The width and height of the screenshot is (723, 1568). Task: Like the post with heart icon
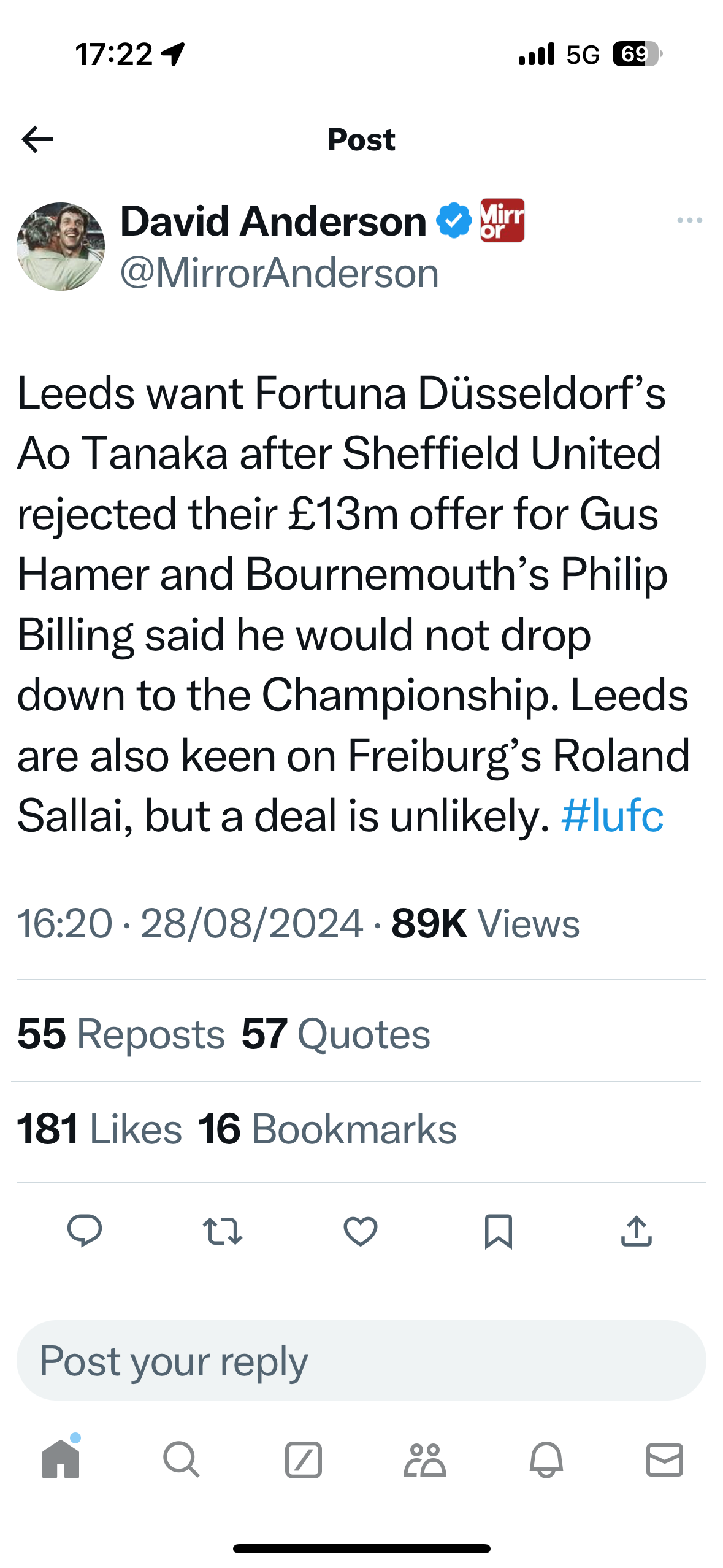coord(361,1231)
